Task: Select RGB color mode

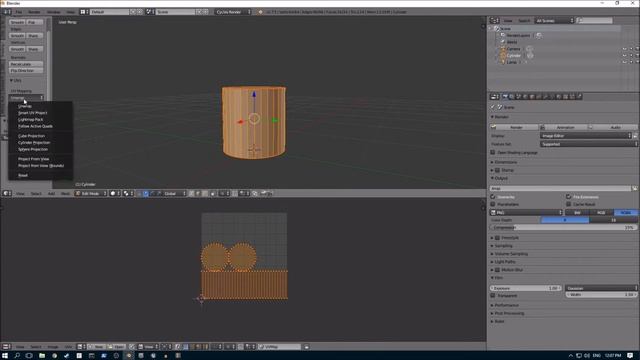Action: click(x=601, y=212)
